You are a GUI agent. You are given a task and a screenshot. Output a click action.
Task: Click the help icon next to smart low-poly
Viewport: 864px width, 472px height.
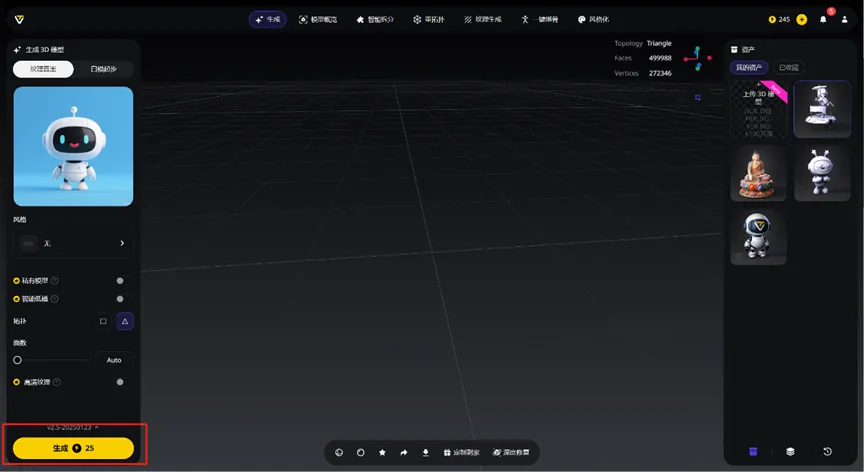click(x=55, y=299)
